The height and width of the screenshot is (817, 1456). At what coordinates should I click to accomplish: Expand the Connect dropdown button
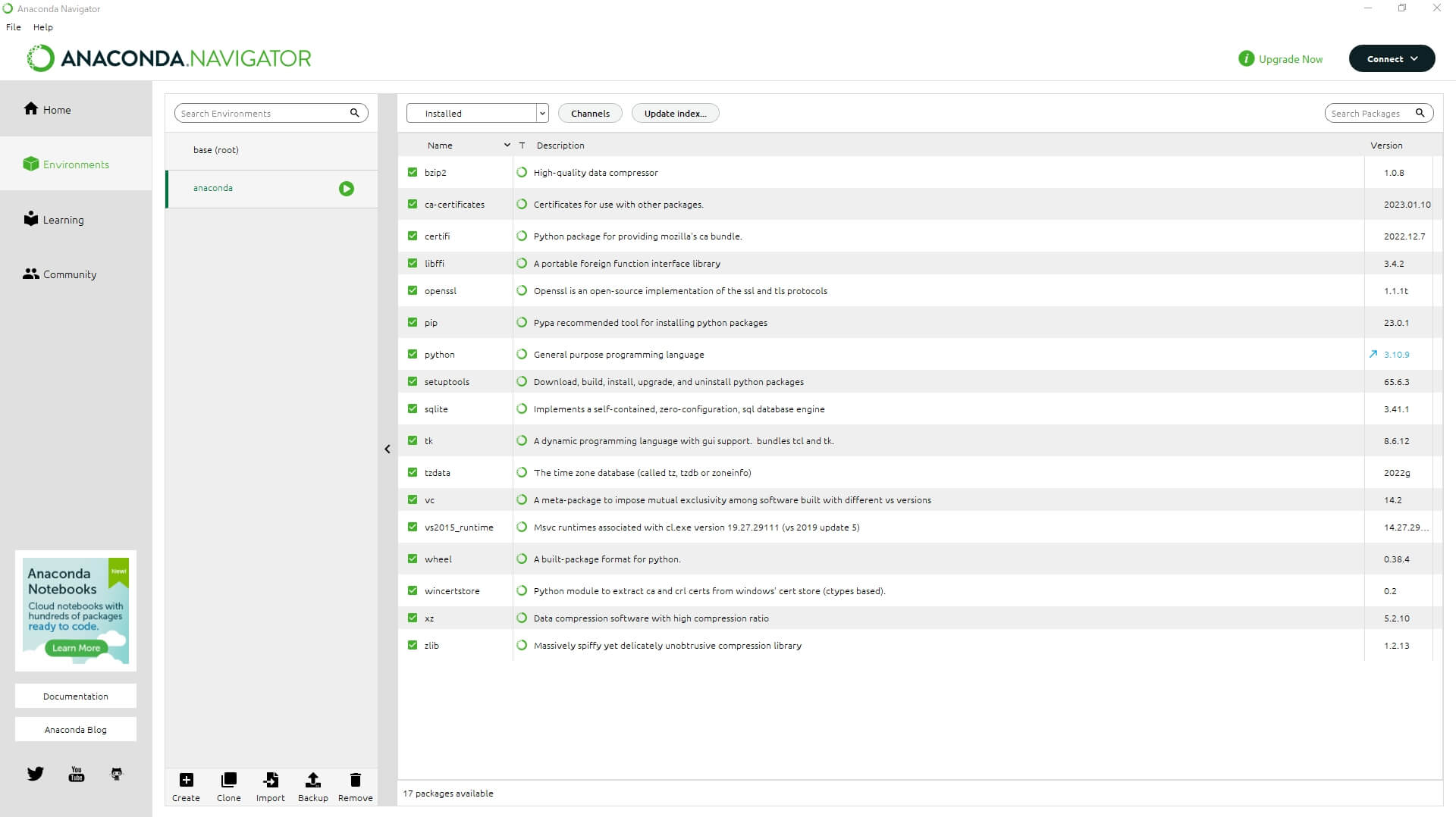pyautogui.click(x=1392, y=58)
